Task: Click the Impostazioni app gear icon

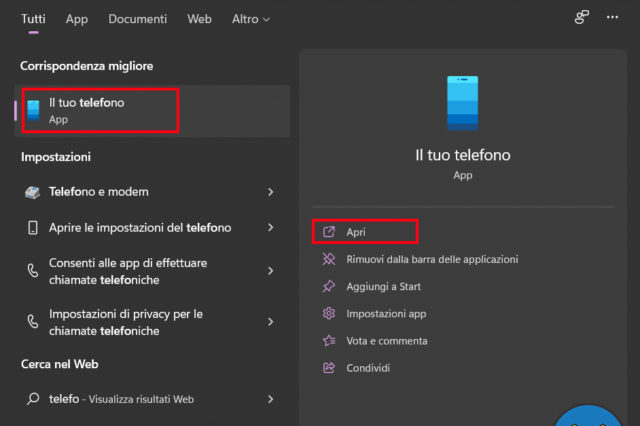Action: point(329,313)
